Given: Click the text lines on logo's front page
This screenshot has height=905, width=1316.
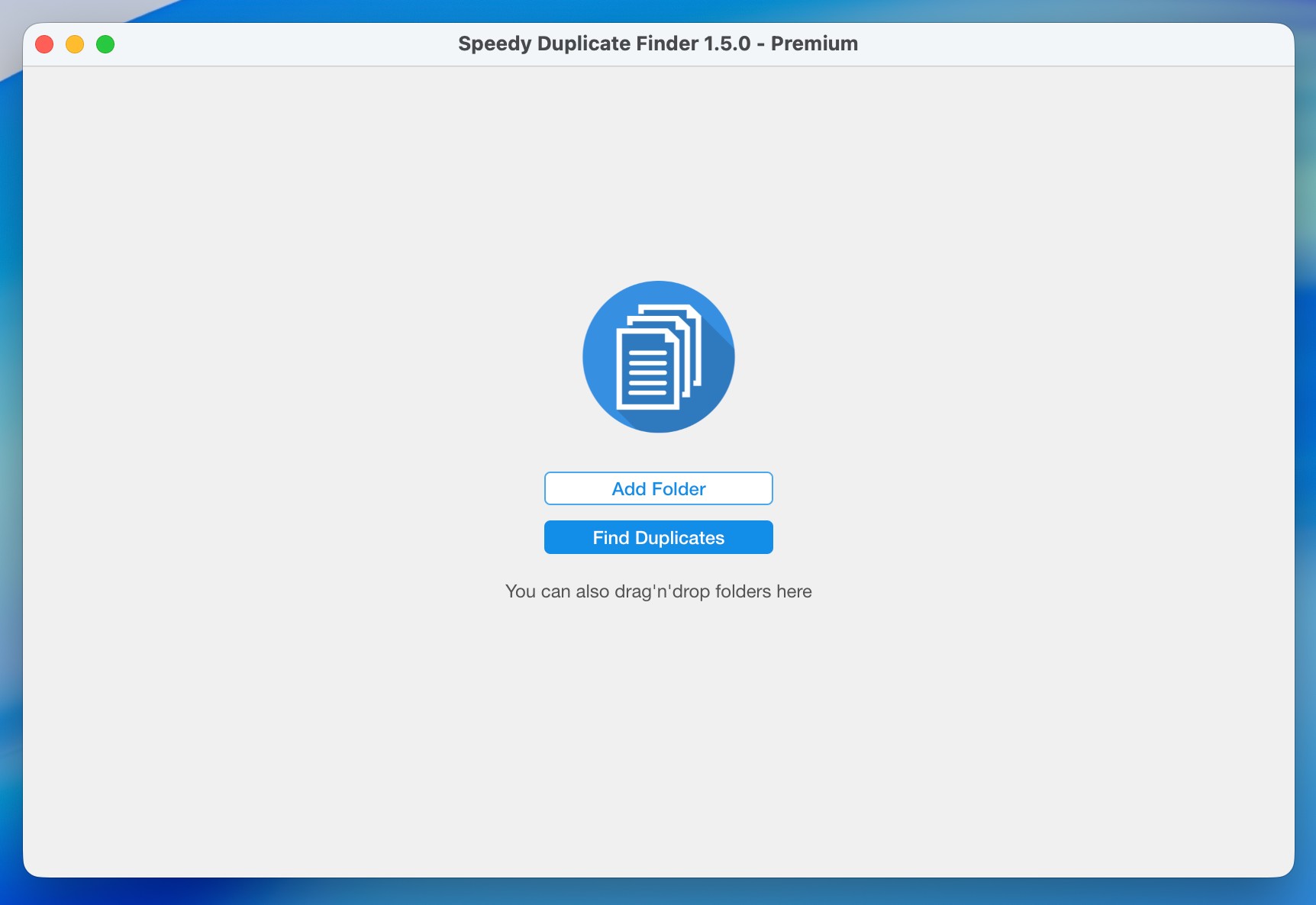Looking at the screenshot, I should [647, 373].
